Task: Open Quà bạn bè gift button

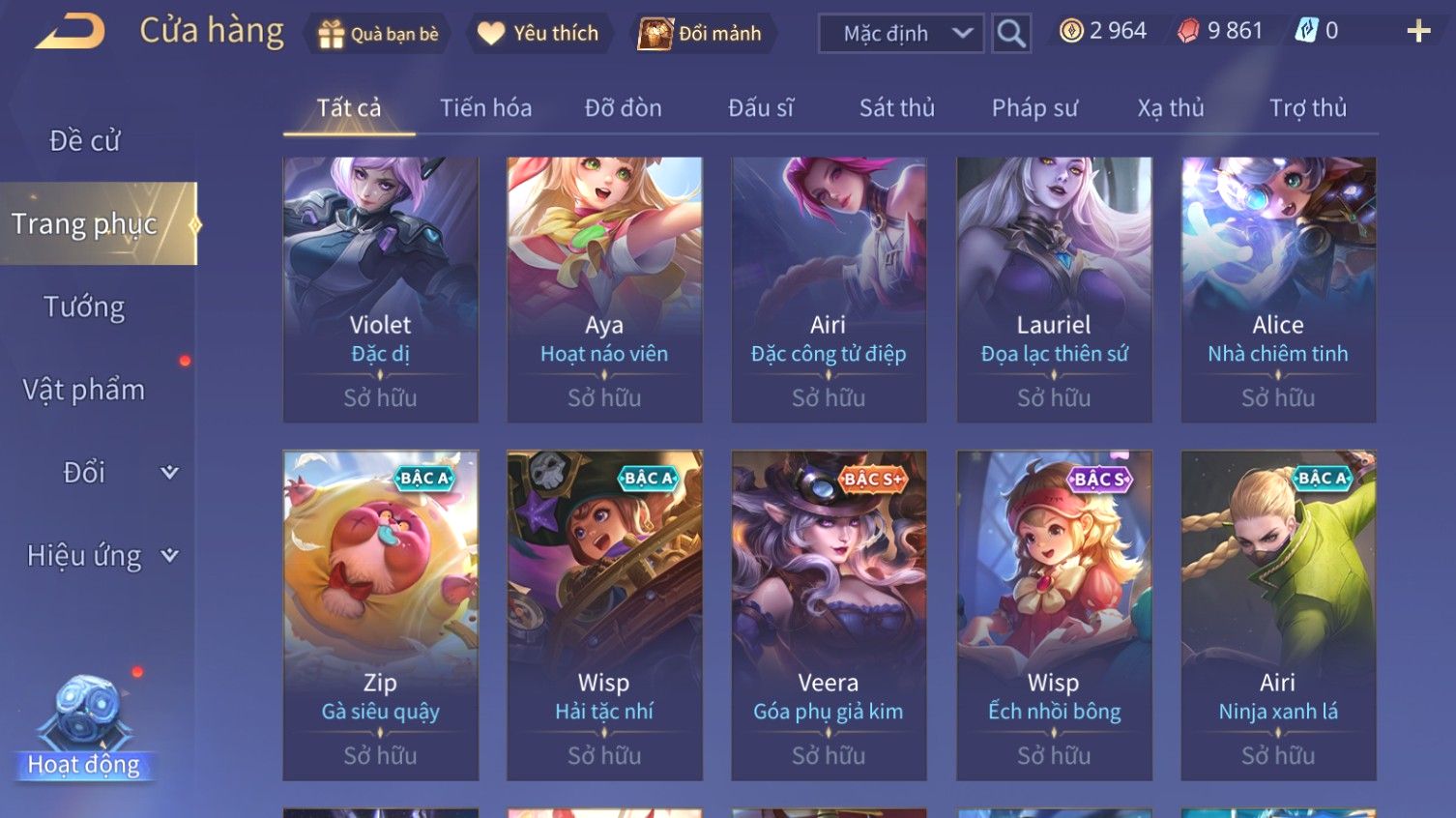Action: click(378, 34)
